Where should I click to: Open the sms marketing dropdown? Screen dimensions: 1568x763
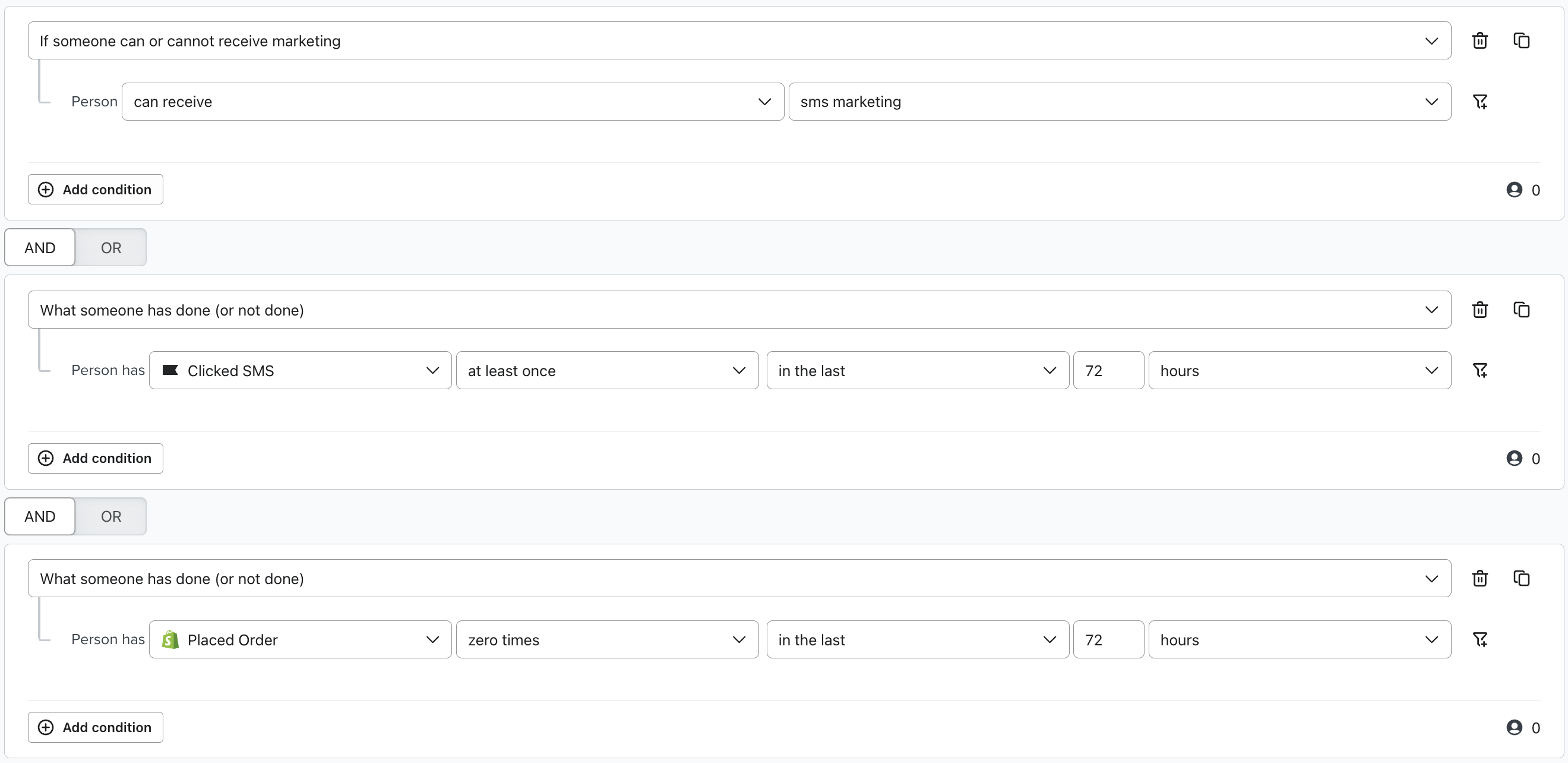click(x=1120, y=102)
